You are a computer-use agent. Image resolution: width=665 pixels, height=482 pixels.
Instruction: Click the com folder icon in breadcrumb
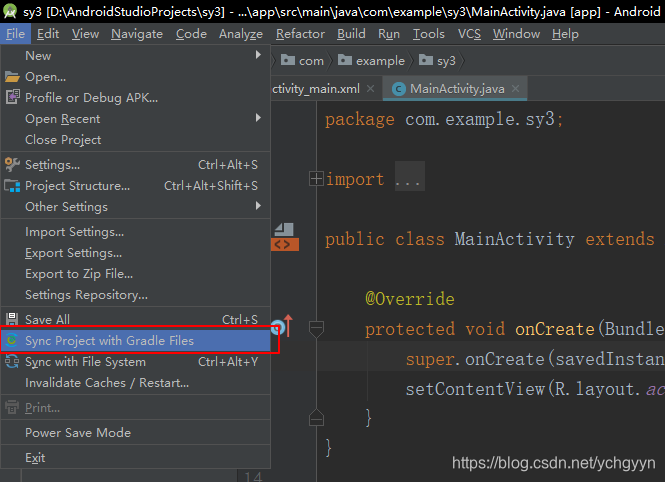[288, 60]
